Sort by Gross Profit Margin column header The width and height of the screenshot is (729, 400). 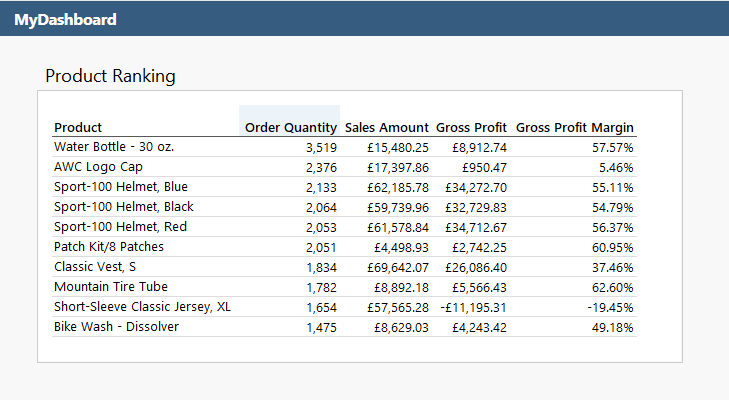575,127
